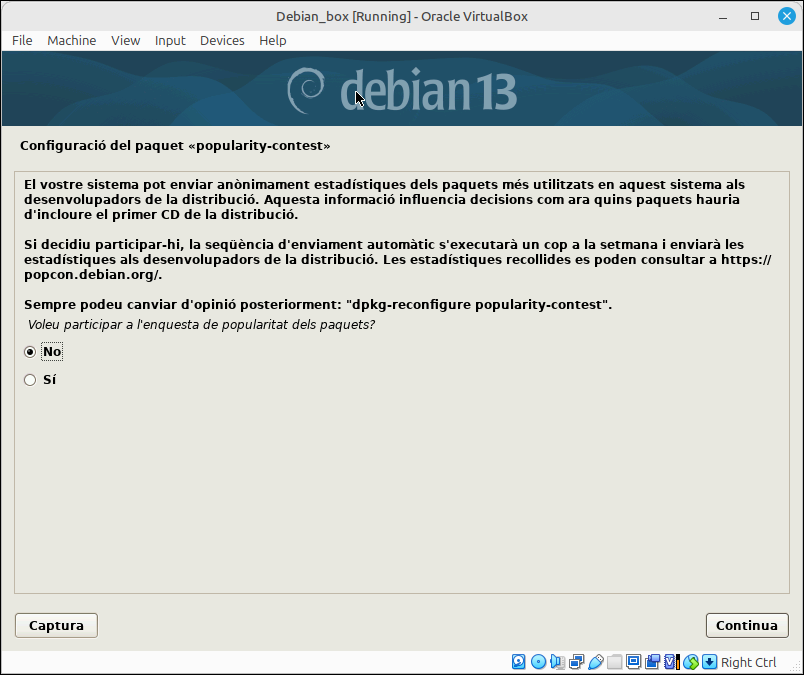Click the popularity-contest configuration heading

[175, 146]
